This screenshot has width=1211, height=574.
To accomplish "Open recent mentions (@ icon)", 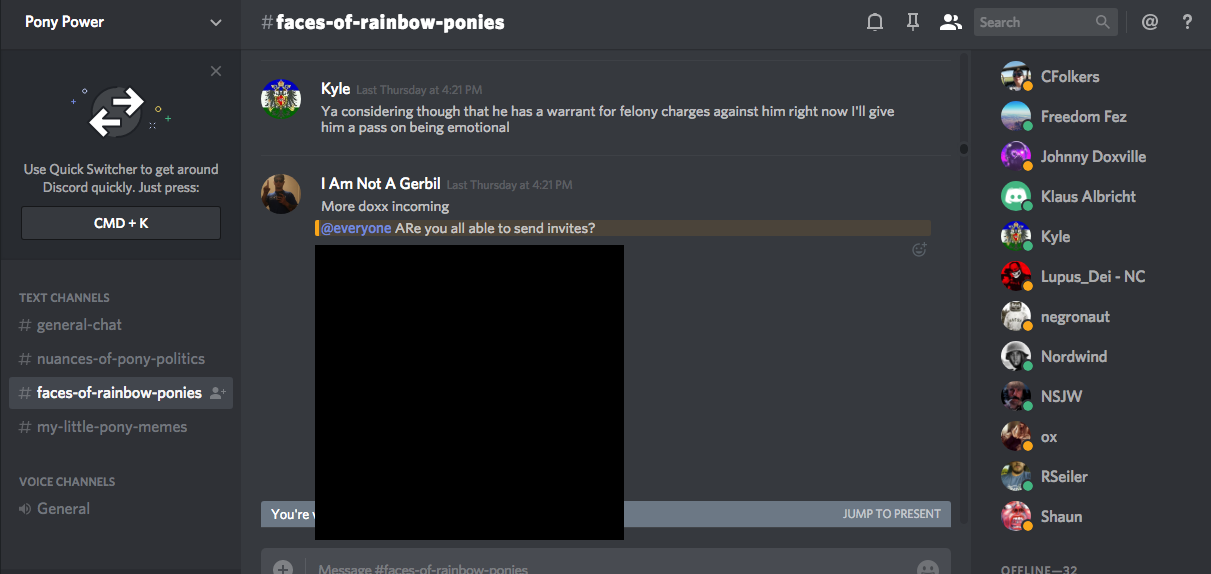I will click(x=1150, y=22).
